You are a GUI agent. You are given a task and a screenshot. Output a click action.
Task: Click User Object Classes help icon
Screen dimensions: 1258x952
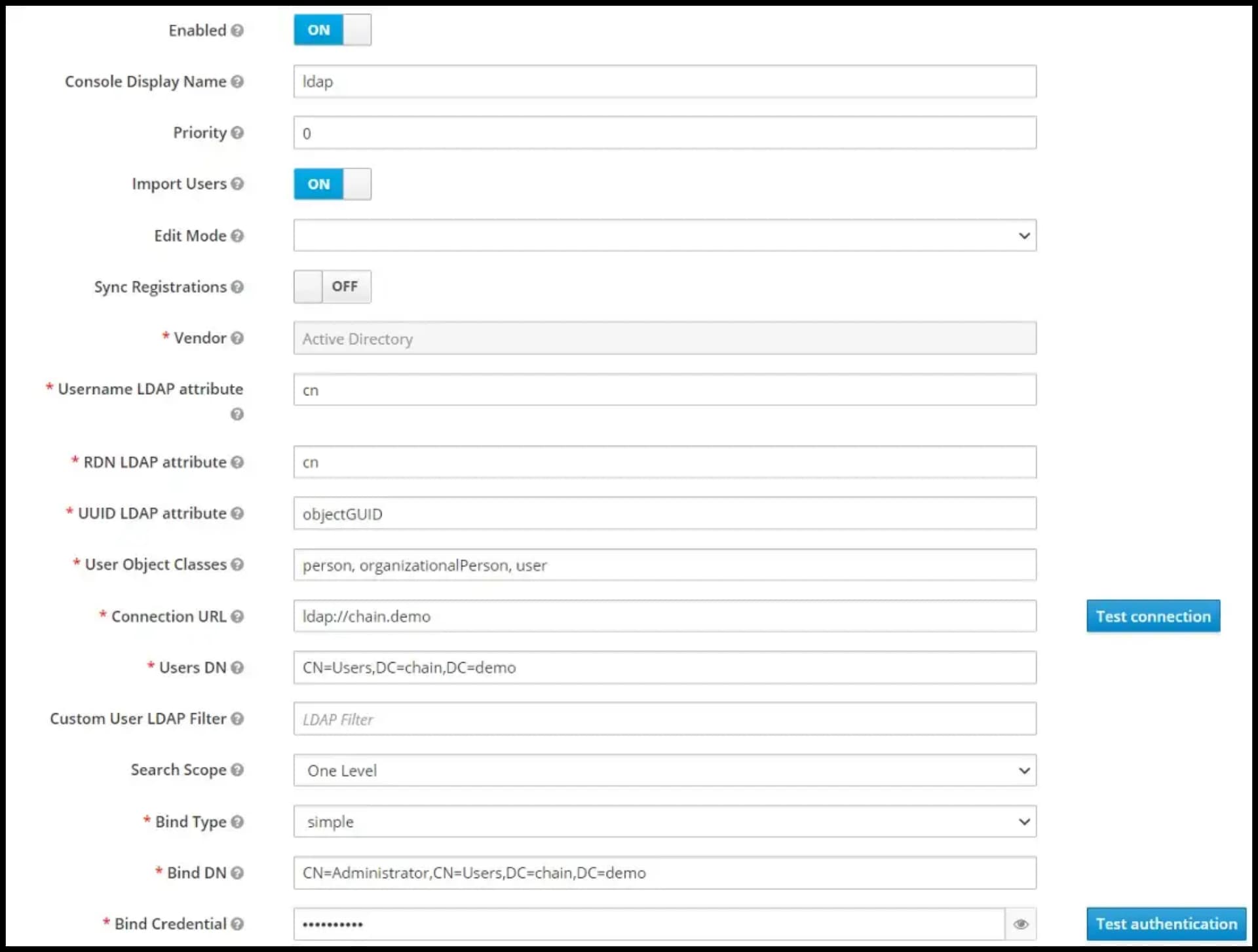pos(237,564)
